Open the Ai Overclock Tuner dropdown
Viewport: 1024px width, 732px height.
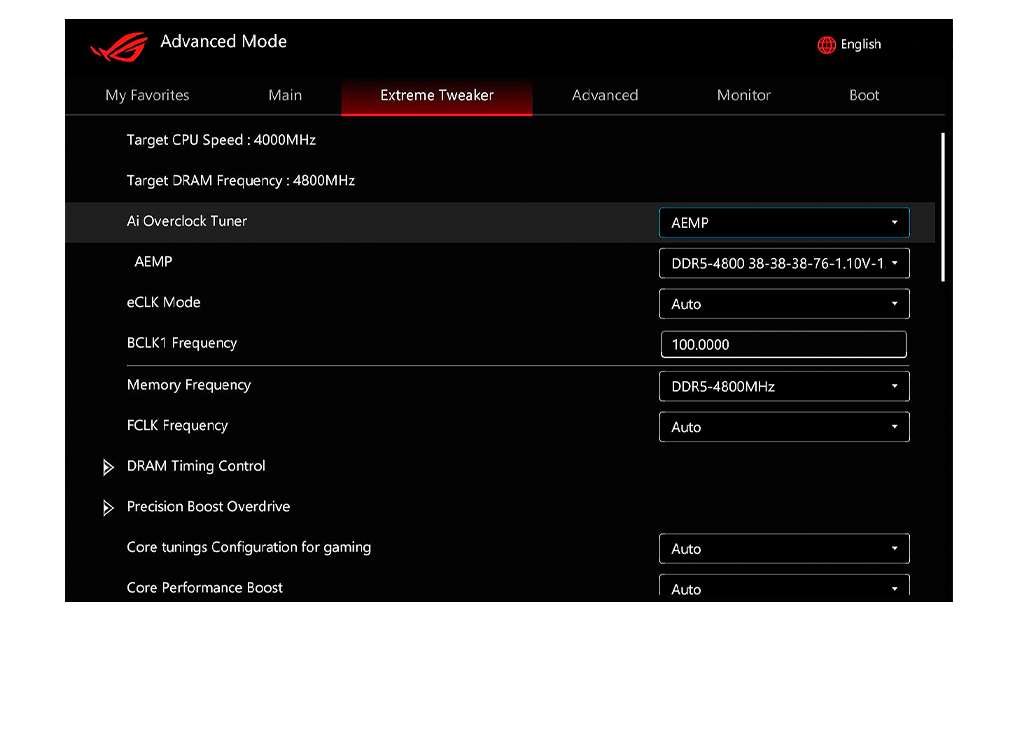point(783,222)
